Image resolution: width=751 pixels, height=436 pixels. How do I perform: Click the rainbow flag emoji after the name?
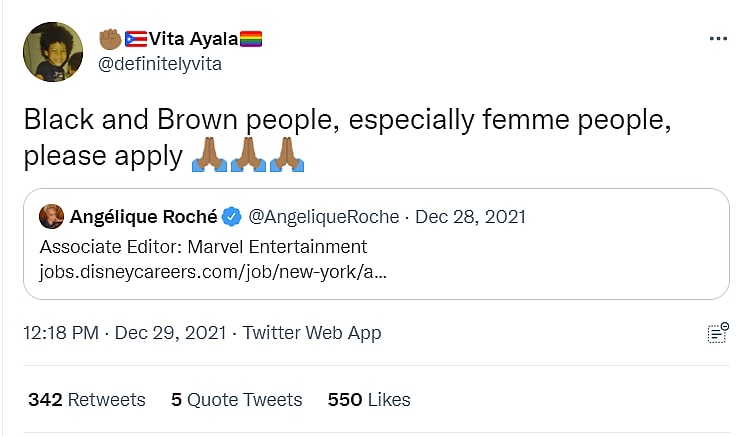[x=251, y=39]
